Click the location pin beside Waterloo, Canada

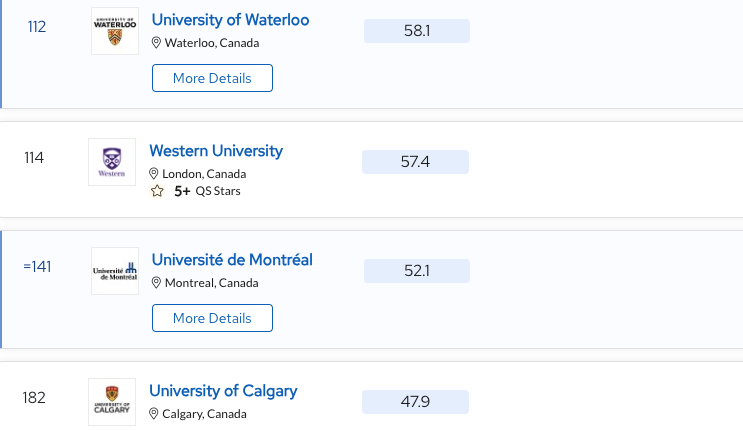click(x=156, y=43)
